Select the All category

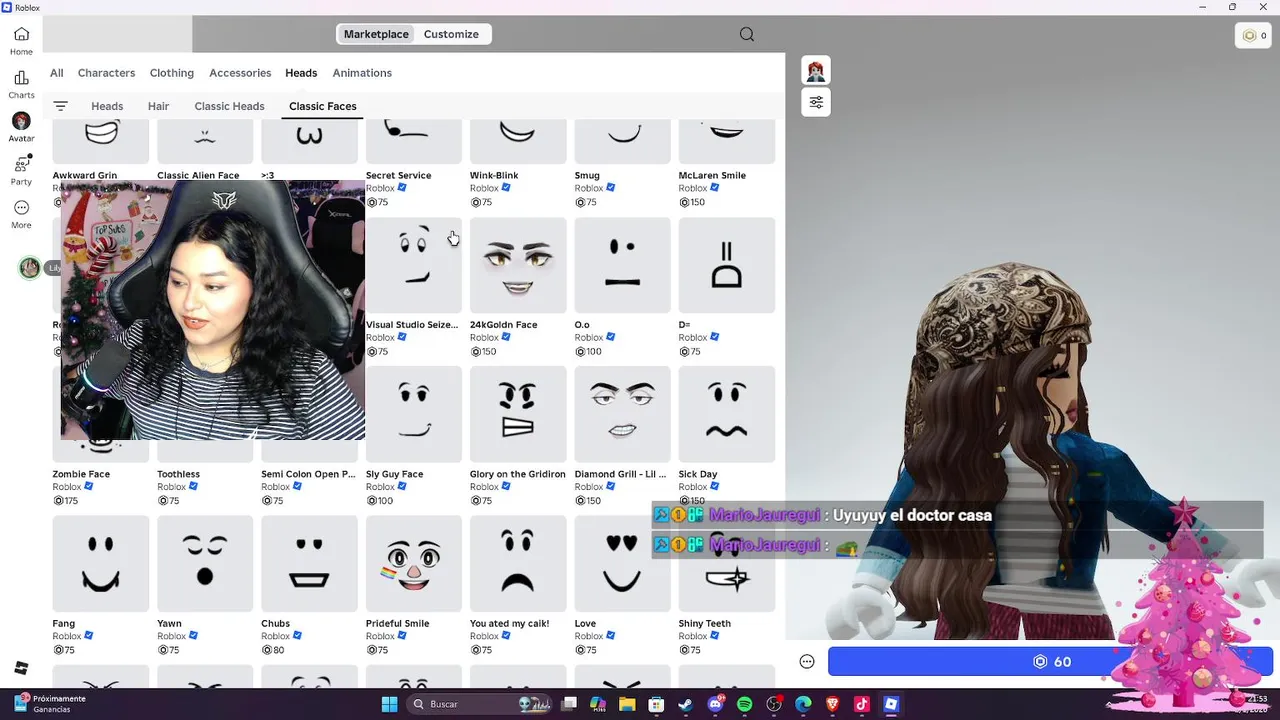57,73
